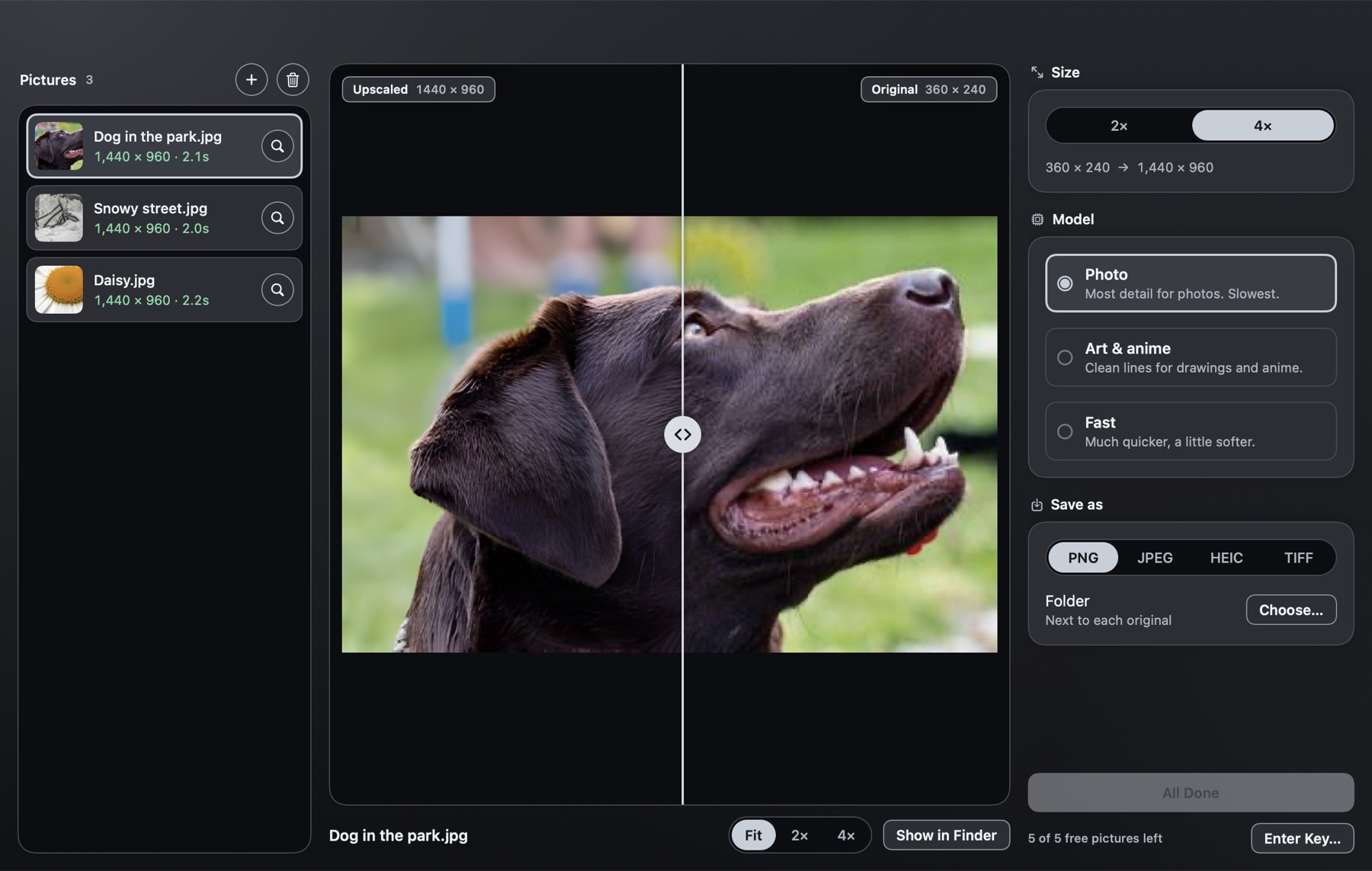
Task: Add pictures with the plus button
Action: (251, 79)
